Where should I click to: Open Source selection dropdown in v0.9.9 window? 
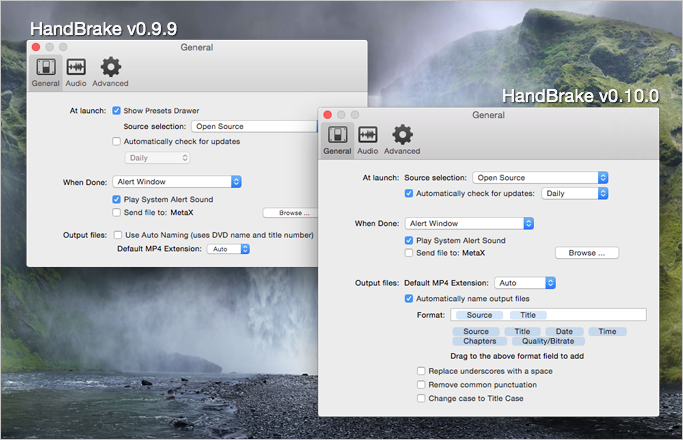tap(255, 126)
